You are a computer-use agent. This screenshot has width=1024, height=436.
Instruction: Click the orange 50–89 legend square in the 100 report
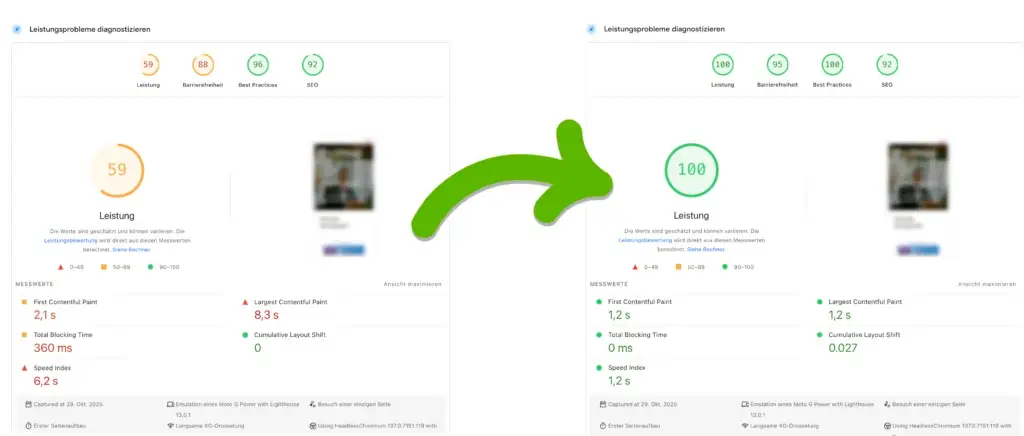click(679, 267)
